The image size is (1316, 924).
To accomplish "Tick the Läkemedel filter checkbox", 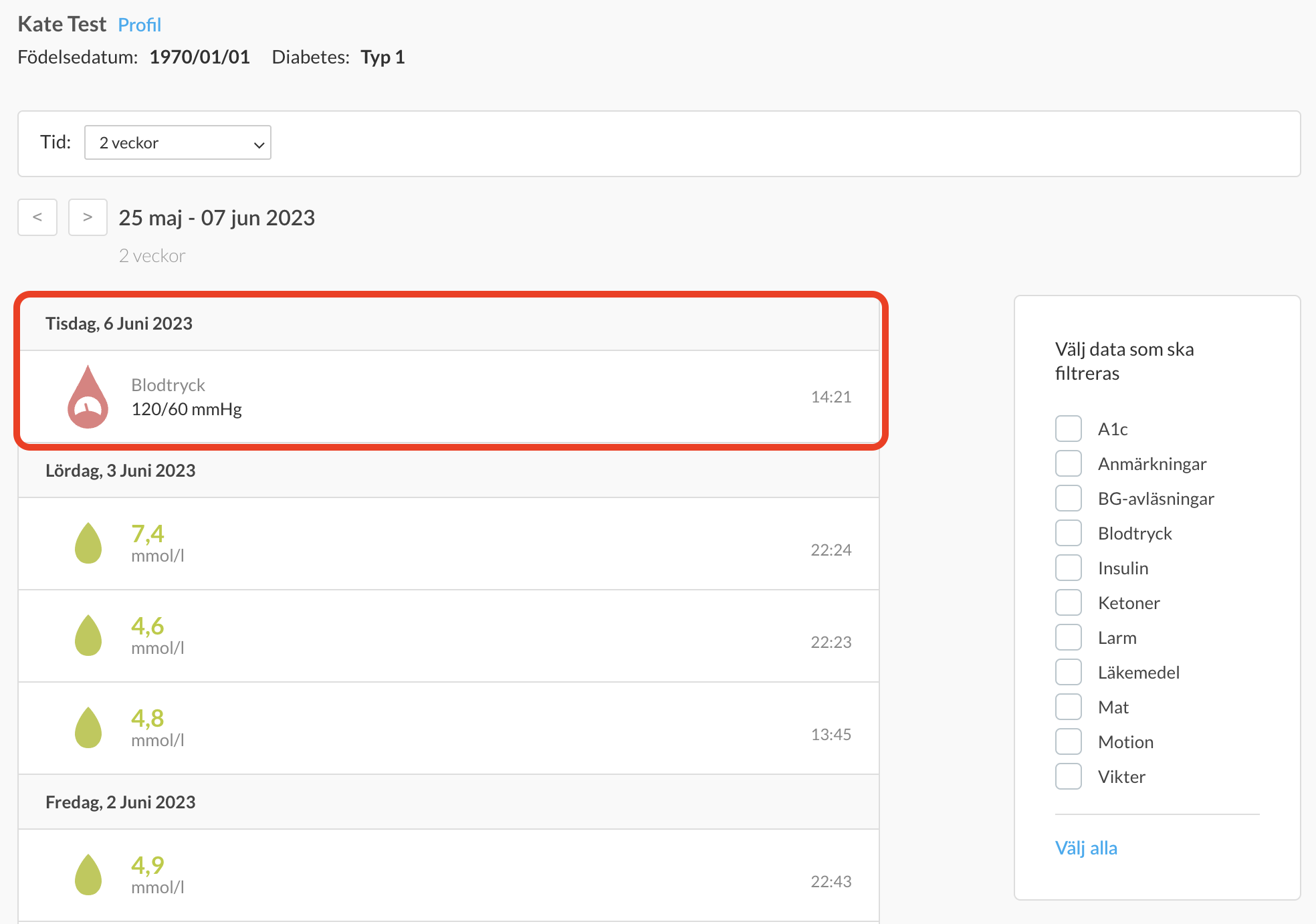I will click(x=1069, y=672).
